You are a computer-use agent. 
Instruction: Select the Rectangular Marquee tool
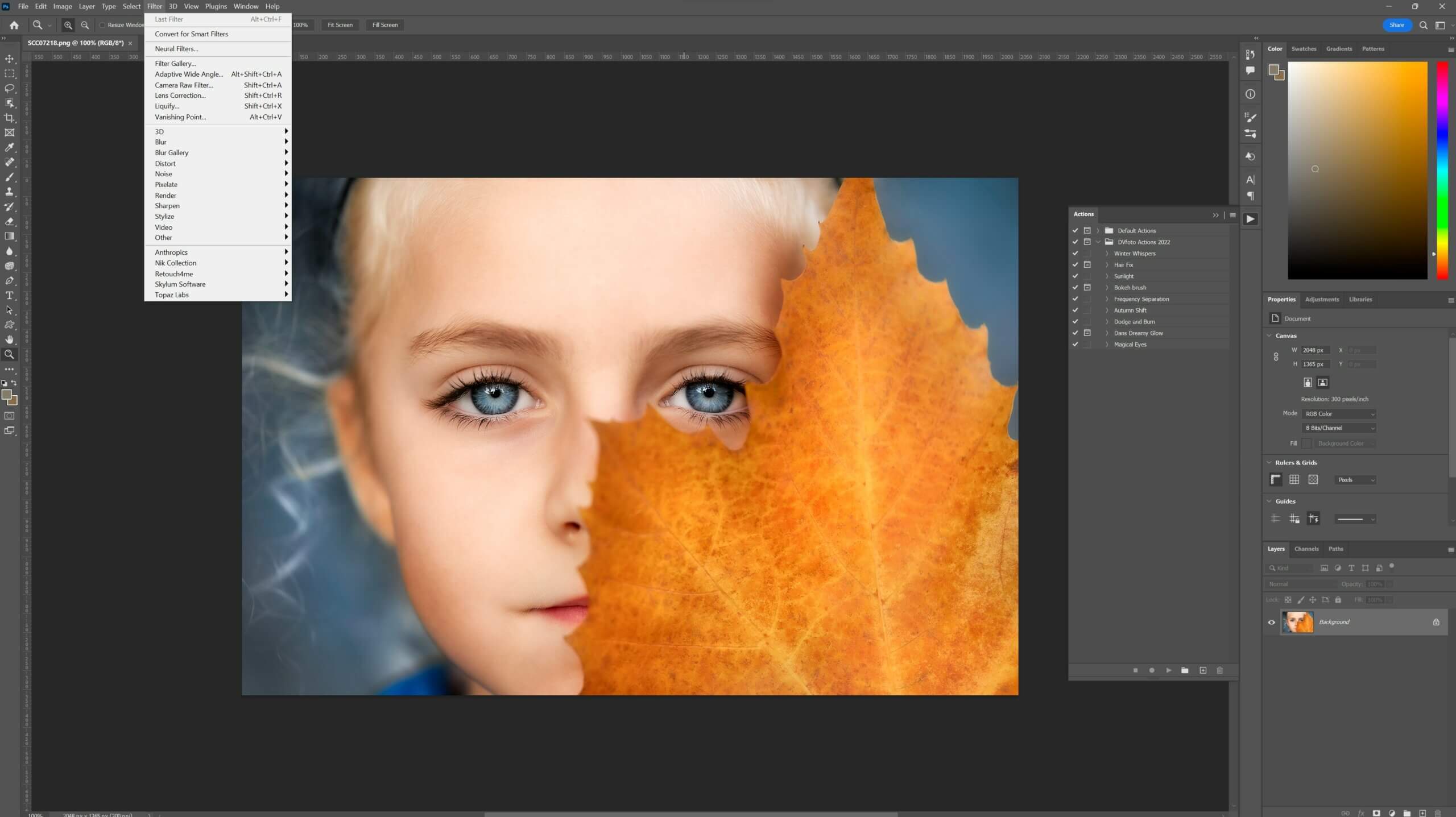point(10,73)
